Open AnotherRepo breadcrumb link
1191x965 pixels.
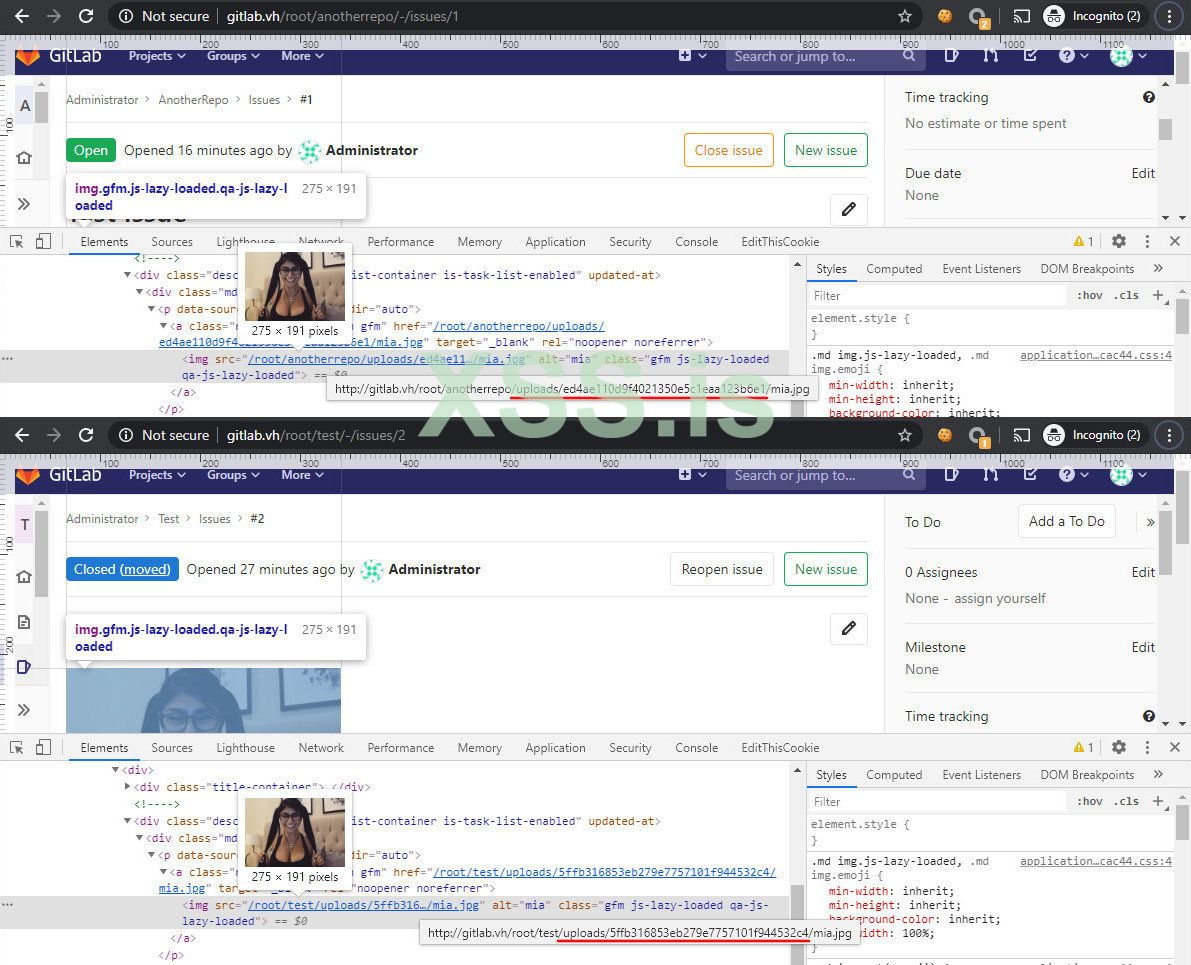coord(193,100)
